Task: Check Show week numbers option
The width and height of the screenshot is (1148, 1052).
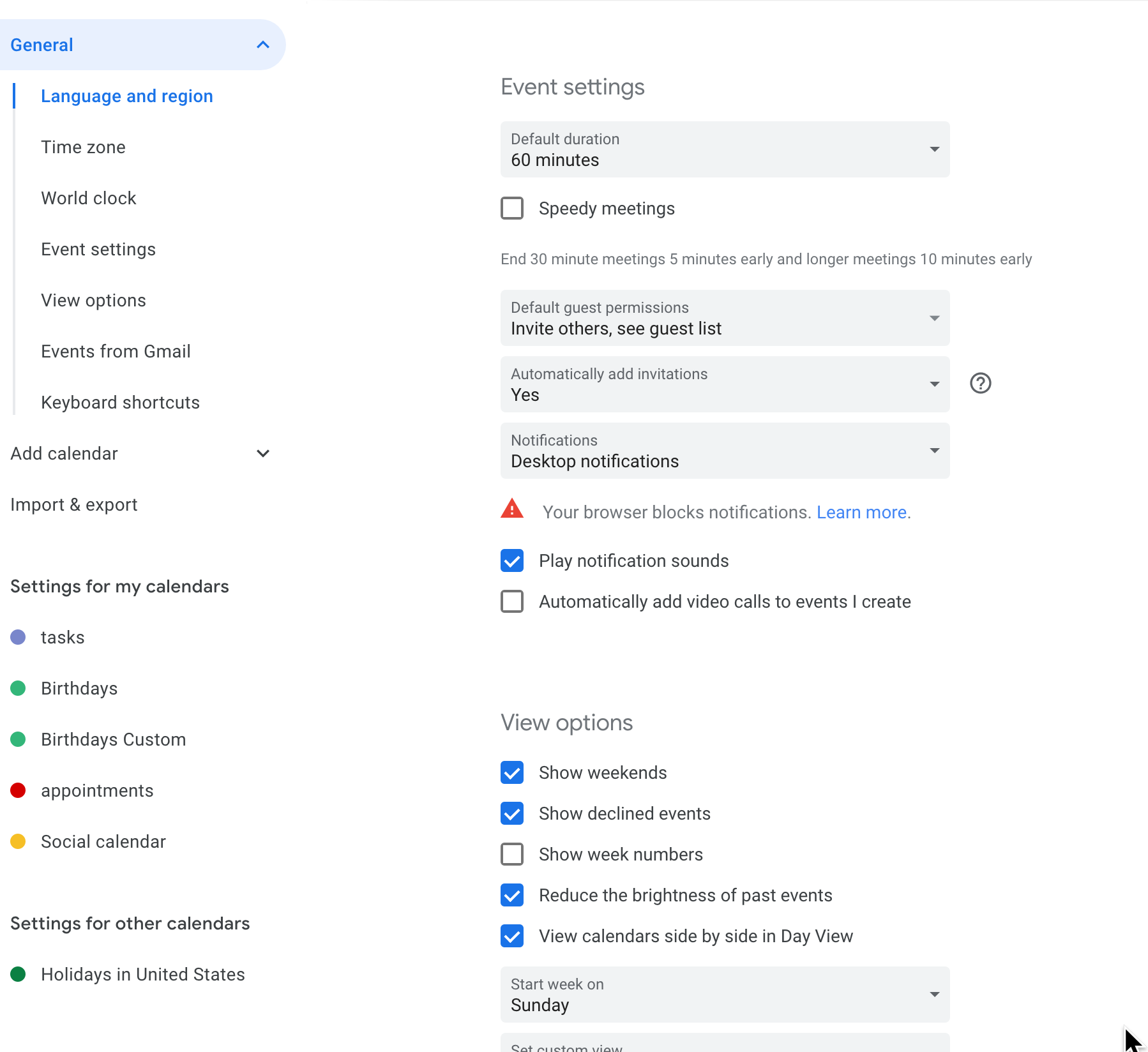Action: [512, 854]
